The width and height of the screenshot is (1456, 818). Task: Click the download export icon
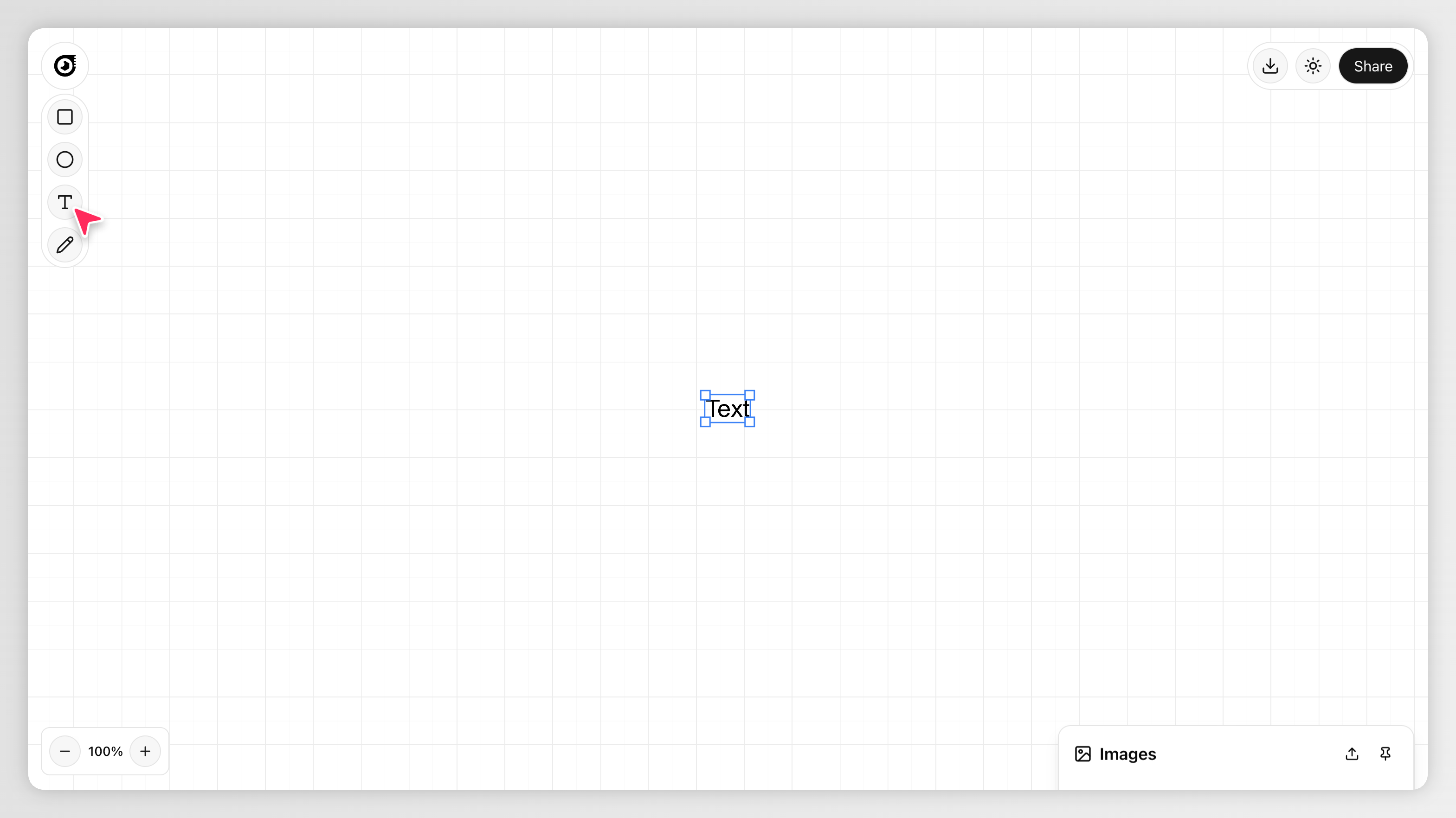(x=1270, y=66)
